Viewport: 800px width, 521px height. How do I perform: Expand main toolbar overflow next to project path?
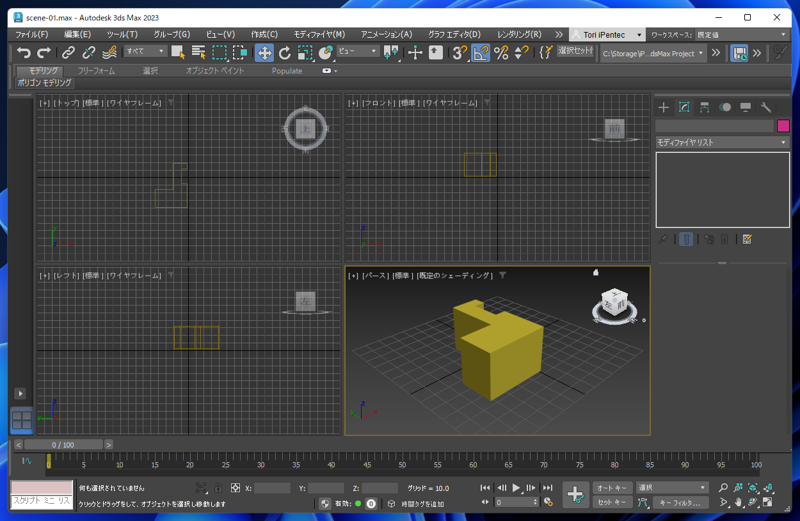[x=716, y=53]
